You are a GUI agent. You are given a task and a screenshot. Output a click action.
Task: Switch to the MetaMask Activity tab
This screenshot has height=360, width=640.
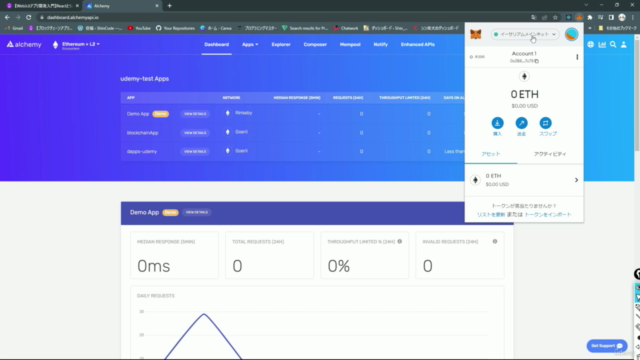pyautogui.click(x=550, y=154)
